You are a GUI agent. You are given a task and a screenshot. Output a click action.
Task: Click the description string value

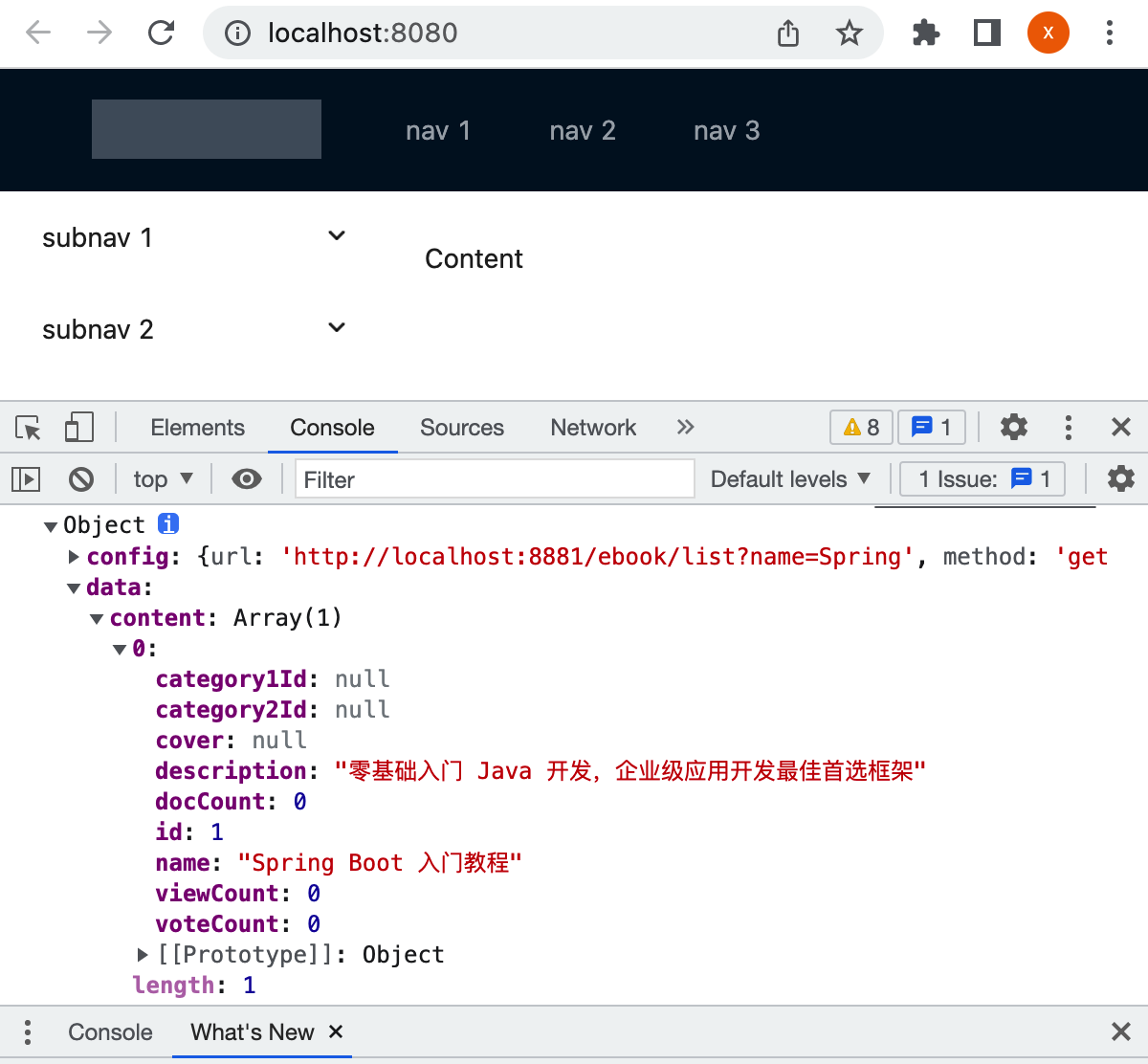[630, 771]
